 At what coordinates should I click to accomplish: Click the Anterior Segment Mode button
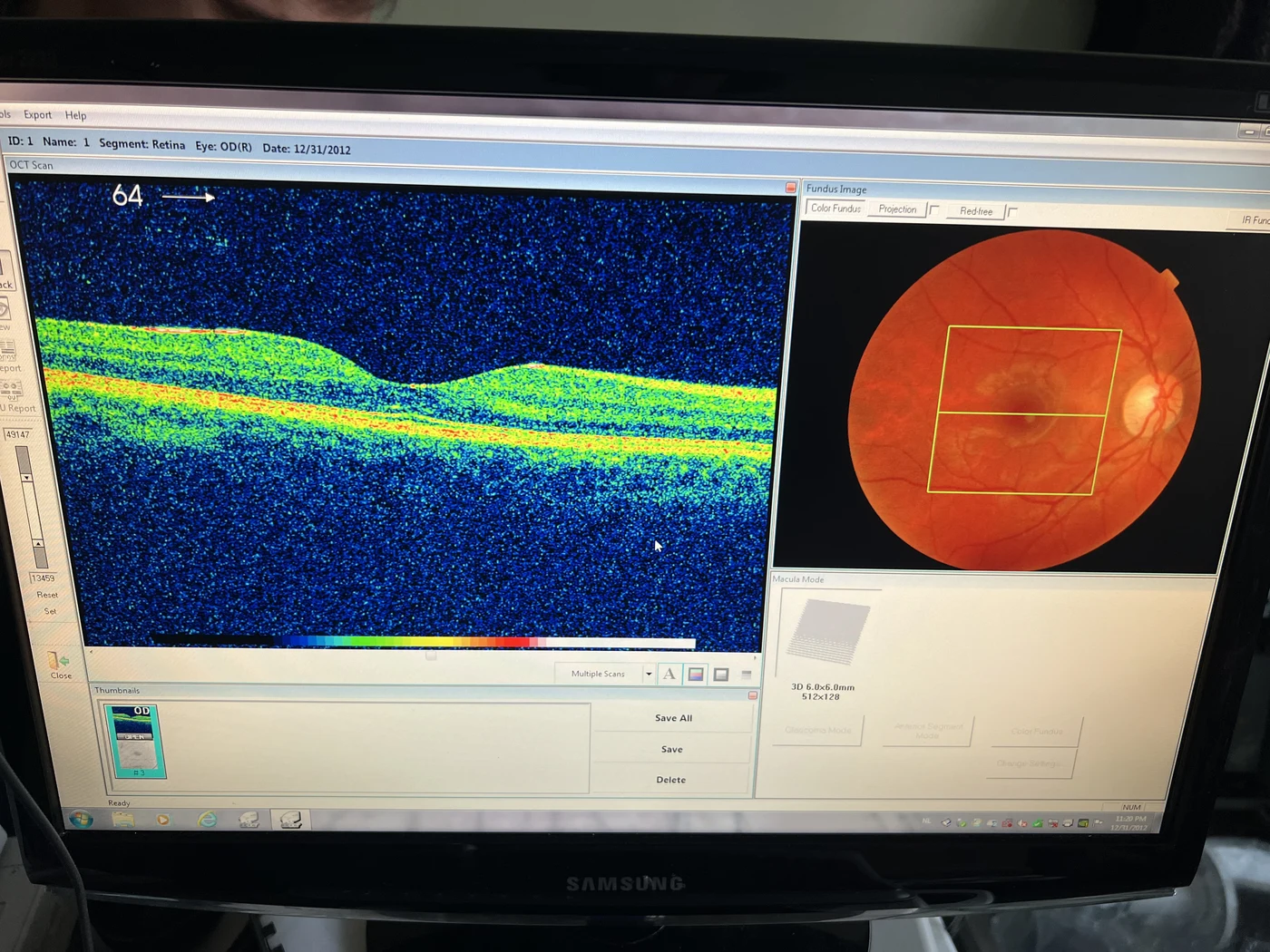(x=927, y=731)
